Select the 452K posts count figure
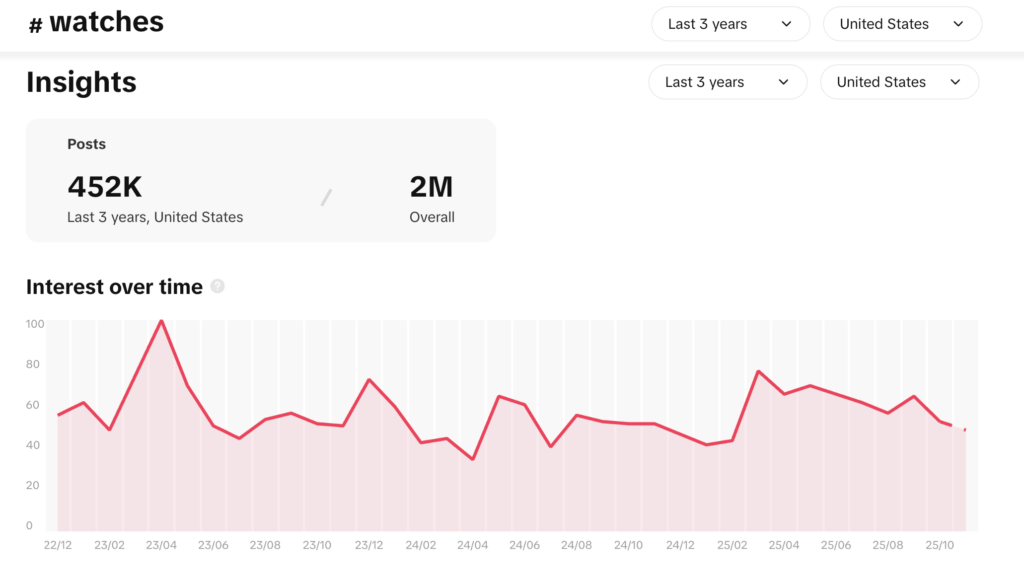Image resolution: width=1024 pixels, height=574 pixels. pyautogui.click(x=105, y=187)
